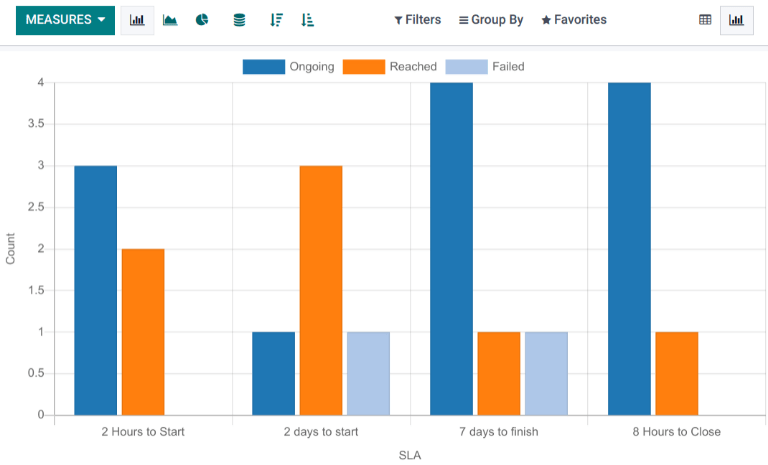Click Reached bar for 8 Hours to Close
Image resolution: width=768 pixels, height=465 pixels.
[677, 373]
